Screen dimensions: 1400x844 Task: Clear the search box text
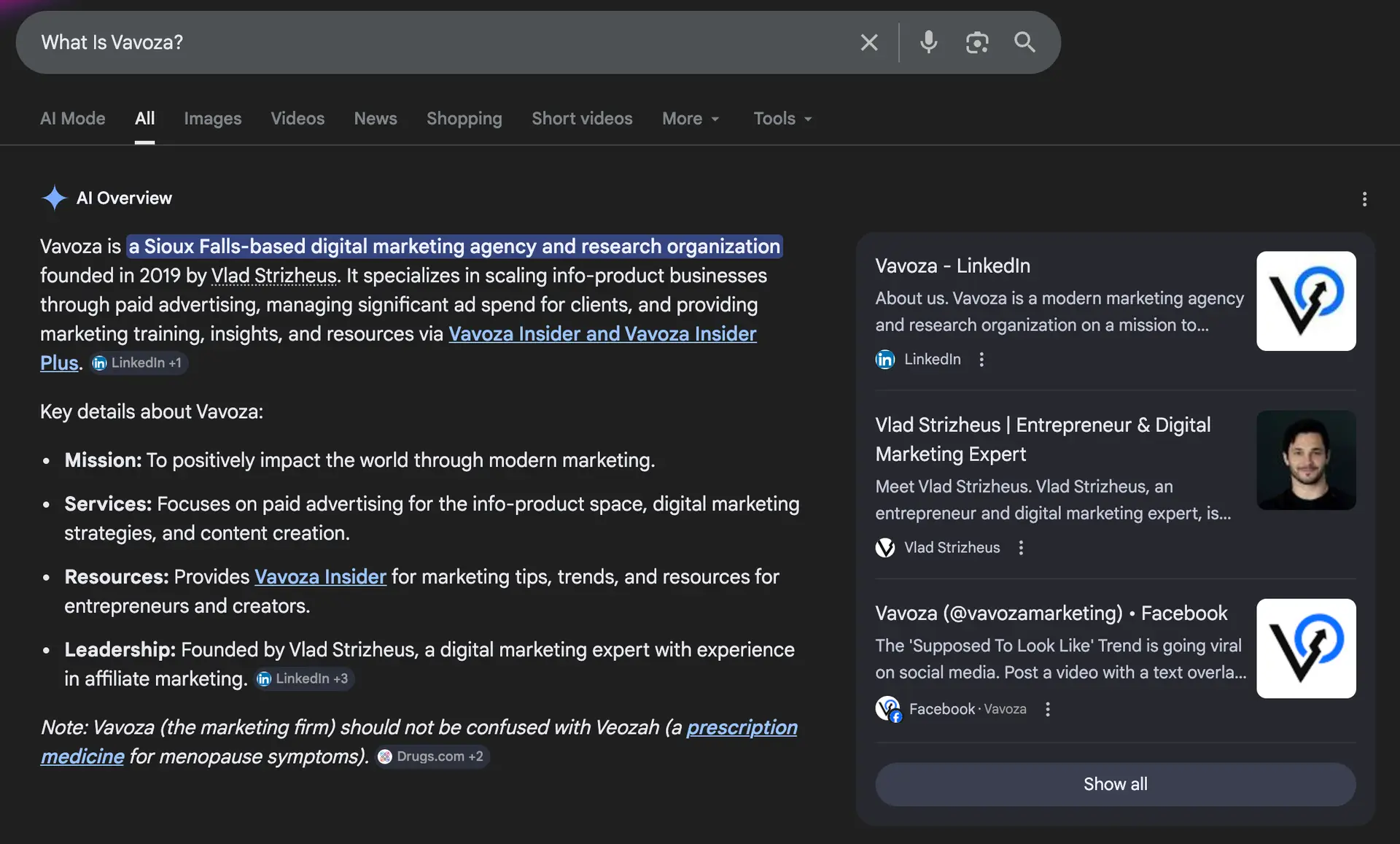coord(868,42)
